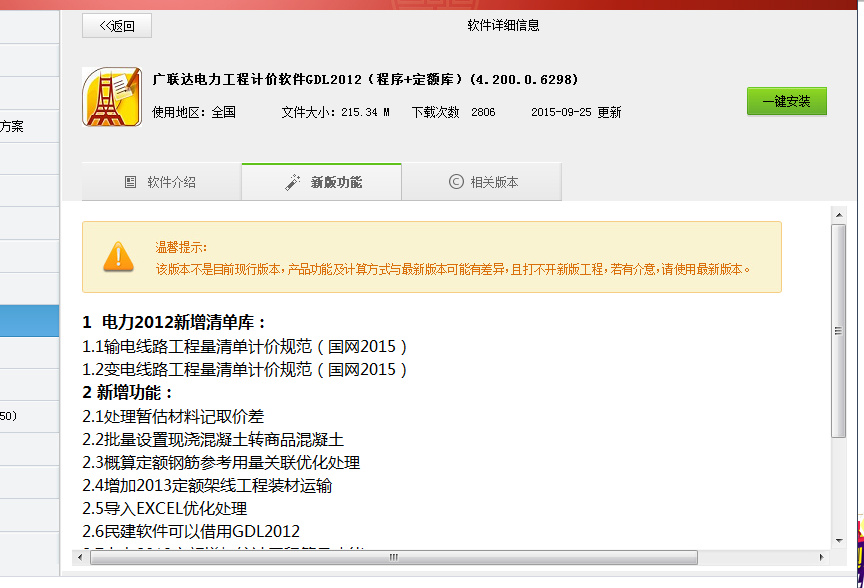
Task: Click the horizontal scrollbar thumb
Action: 394,557
